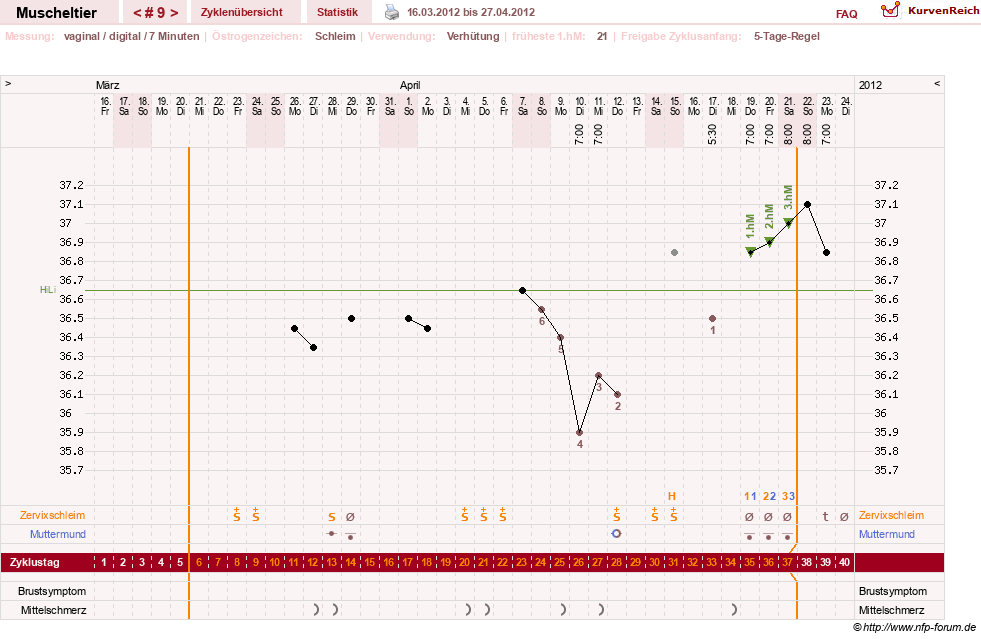The width and height of the screenshot is (981, 639).
Task: Click the temperature point labeled 6
Action: (x=542, y=310)
